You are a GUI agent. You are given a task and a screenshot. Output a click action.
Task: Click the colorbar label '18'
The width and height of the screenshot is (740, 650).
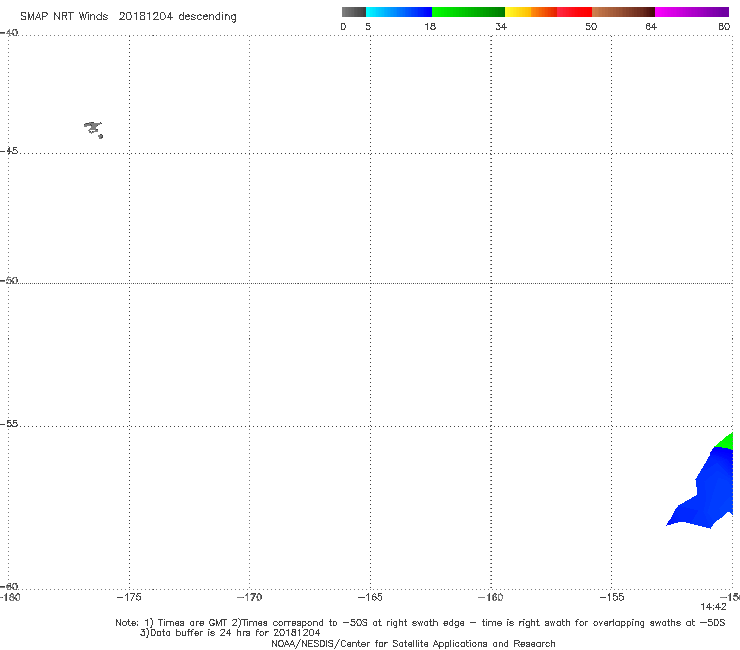pos(430,26)
